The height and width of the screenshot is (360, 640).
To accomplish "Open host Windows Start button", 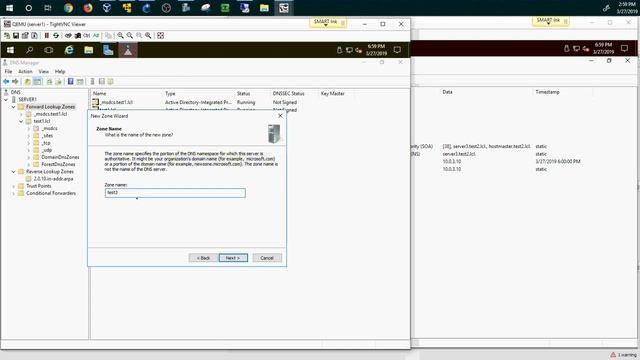I will [9, 8].
